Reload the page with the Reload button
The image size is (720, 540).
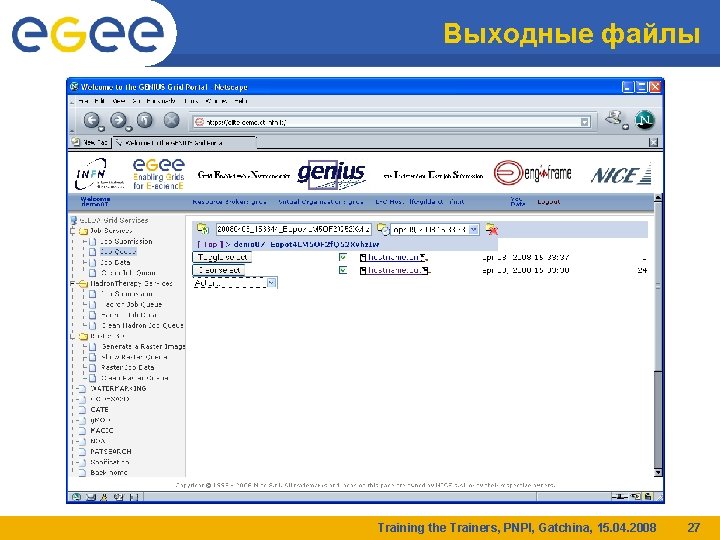point(145,120)
